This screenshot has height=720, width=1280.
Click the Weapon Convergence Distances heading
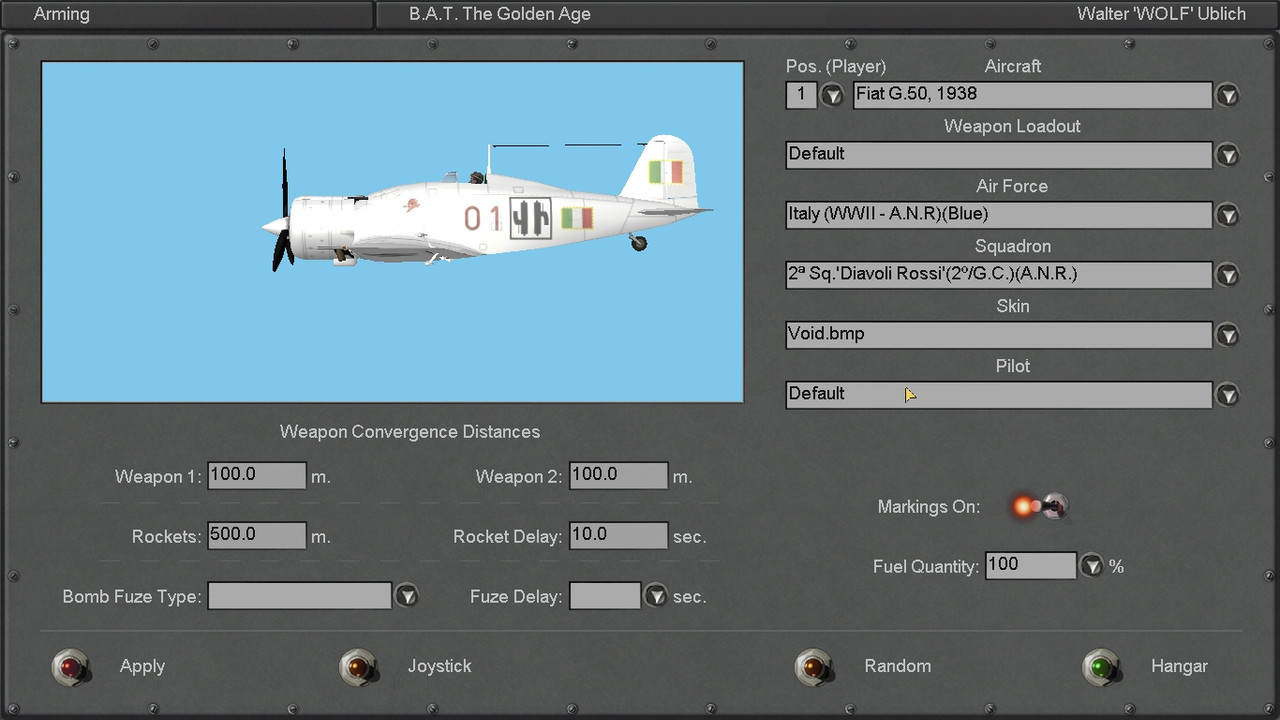410,432
